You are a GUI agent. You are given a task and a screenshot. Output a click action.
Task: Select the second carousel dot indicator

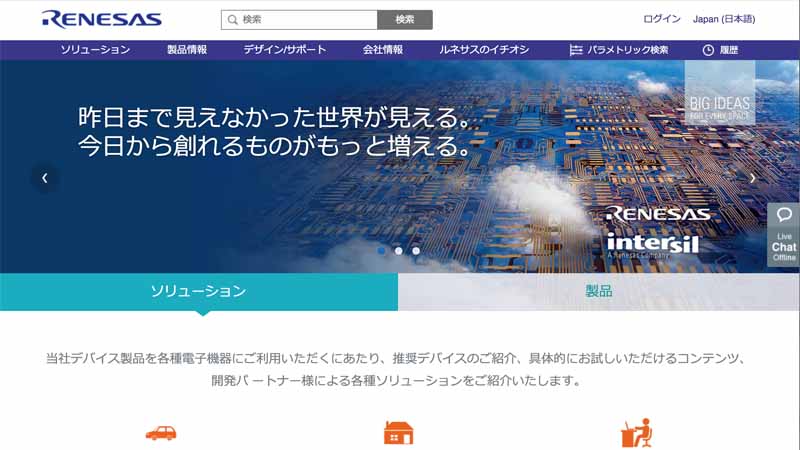(x=398, y=251)
